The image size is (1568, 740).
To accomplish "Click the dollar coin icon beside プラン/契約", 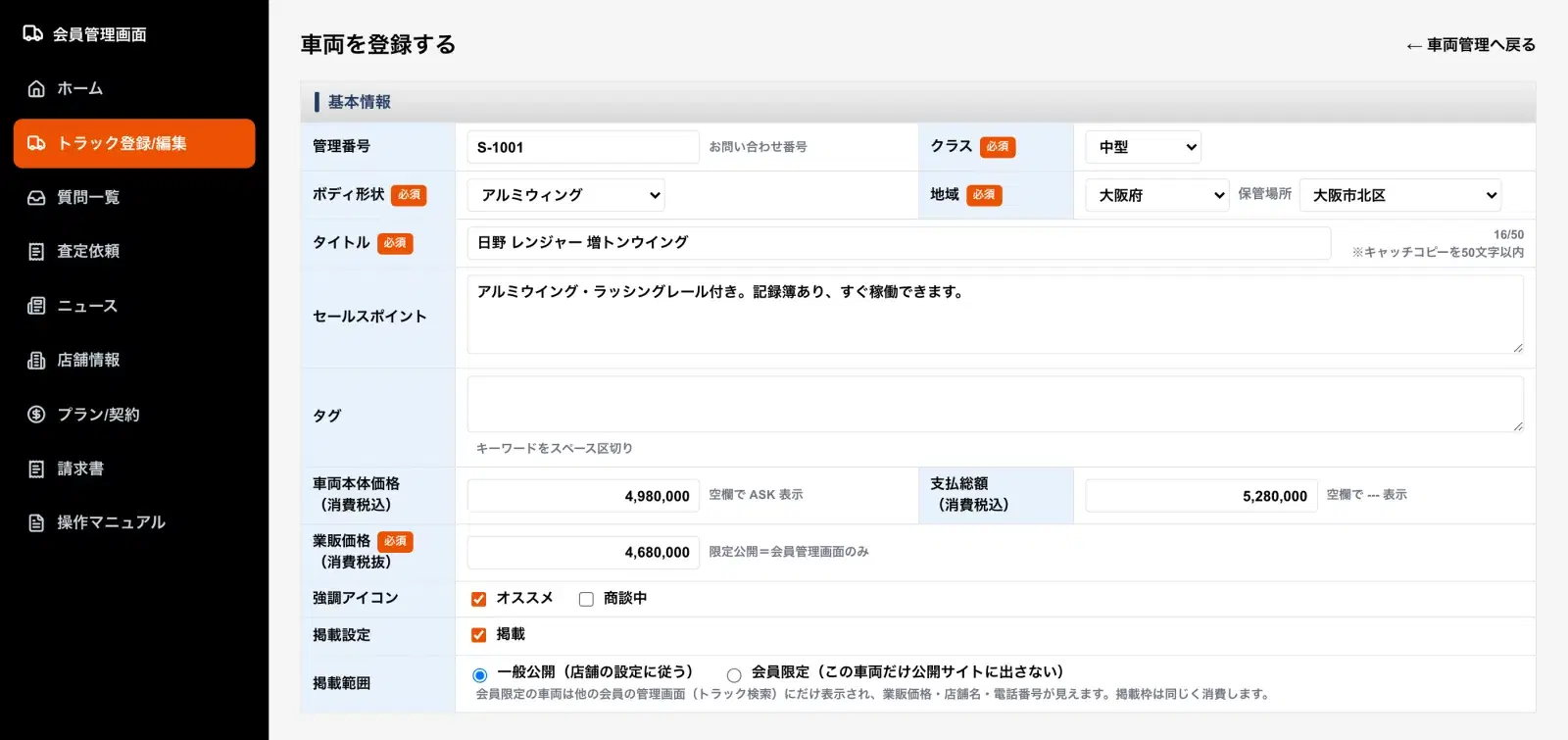I will pos(36,415).
